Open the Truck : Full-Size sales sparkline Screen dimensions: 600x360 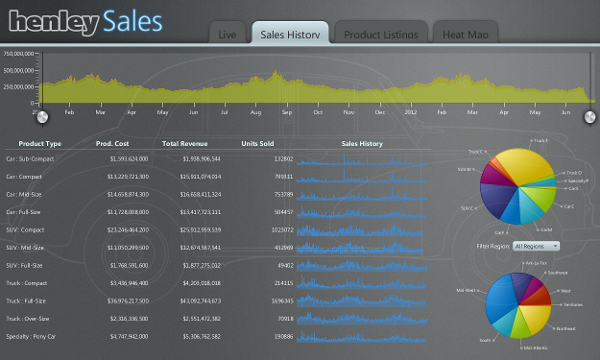pos(361,301)
